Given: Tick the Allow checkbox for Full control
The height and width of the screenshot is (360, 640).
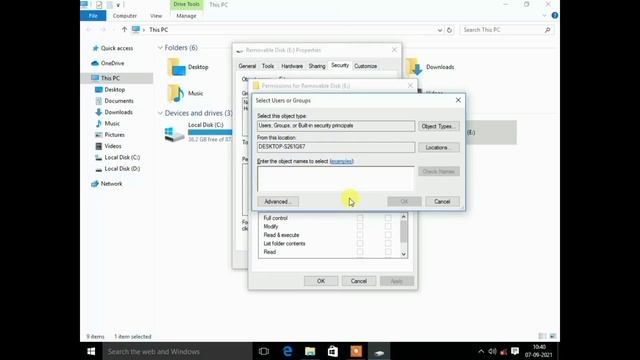Looking at the screenshot, I should [x=360, y=218].
